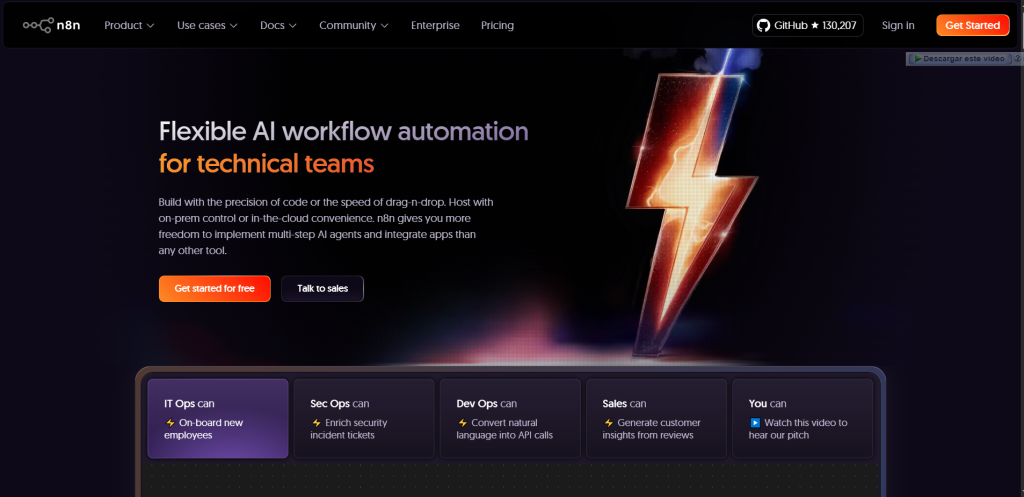The width and height of the screenshot is (1024, 497).
Task: Click the Sign in link
Action: (898, 25)
